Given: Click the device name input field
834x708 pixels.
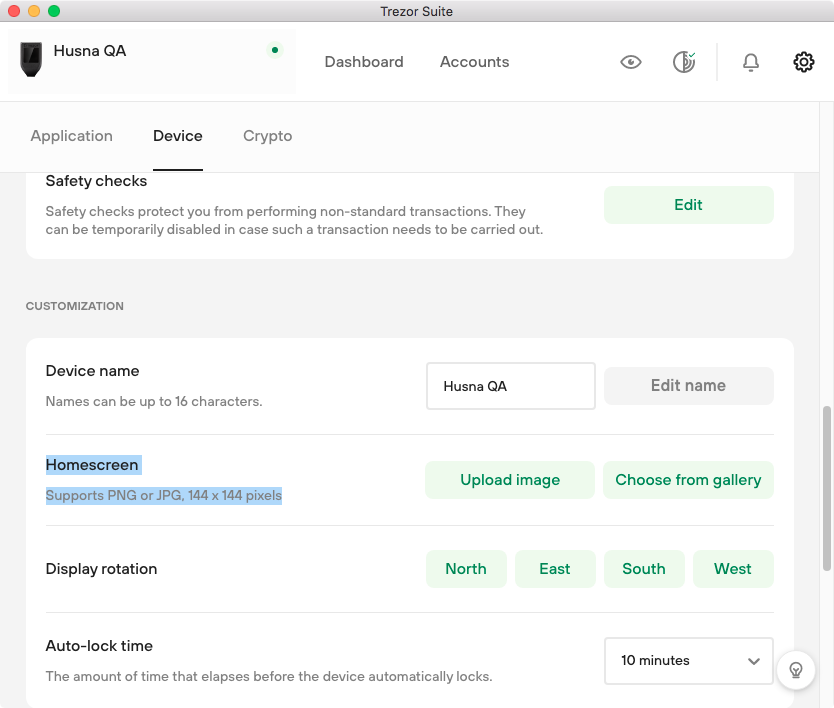Looking at the screenshot, I should pyautogui.click(x=511, y=386).
